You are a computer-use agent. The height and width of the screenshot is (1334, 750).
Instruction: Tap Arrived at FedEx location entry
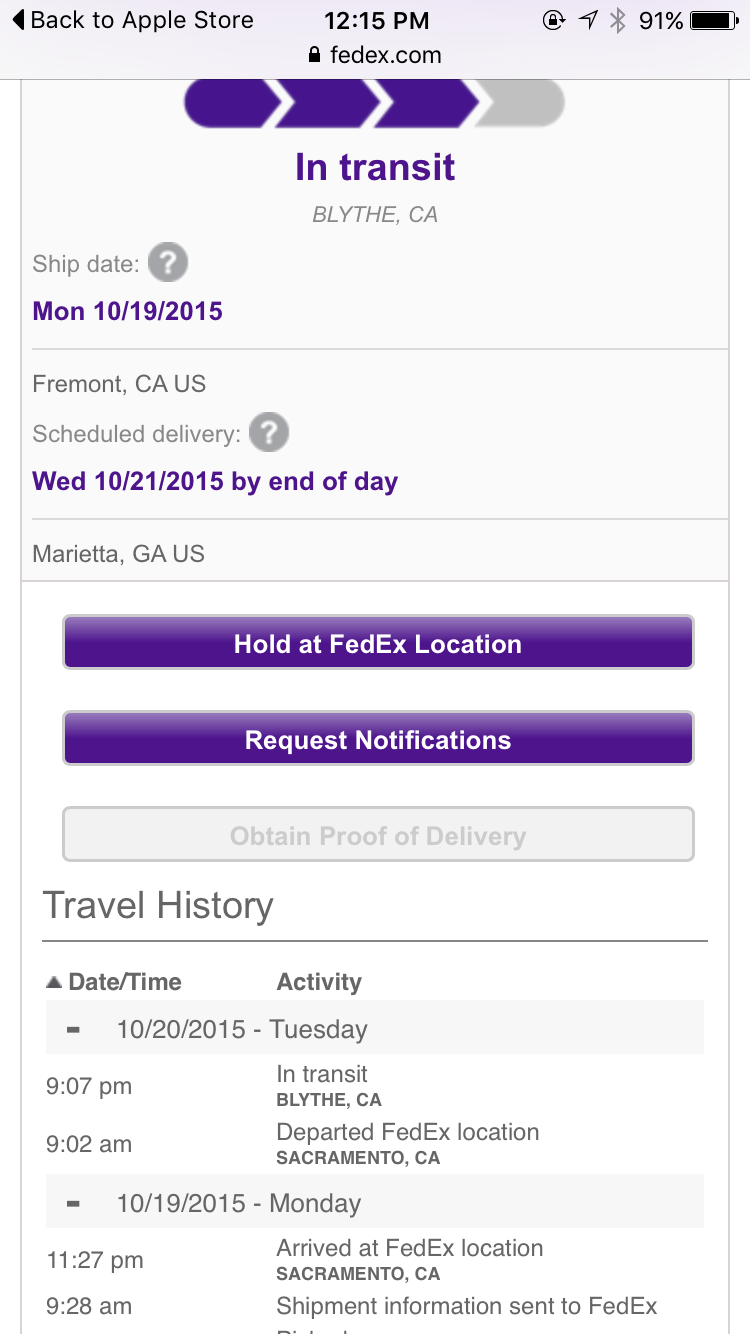(x=409, y=1259)
